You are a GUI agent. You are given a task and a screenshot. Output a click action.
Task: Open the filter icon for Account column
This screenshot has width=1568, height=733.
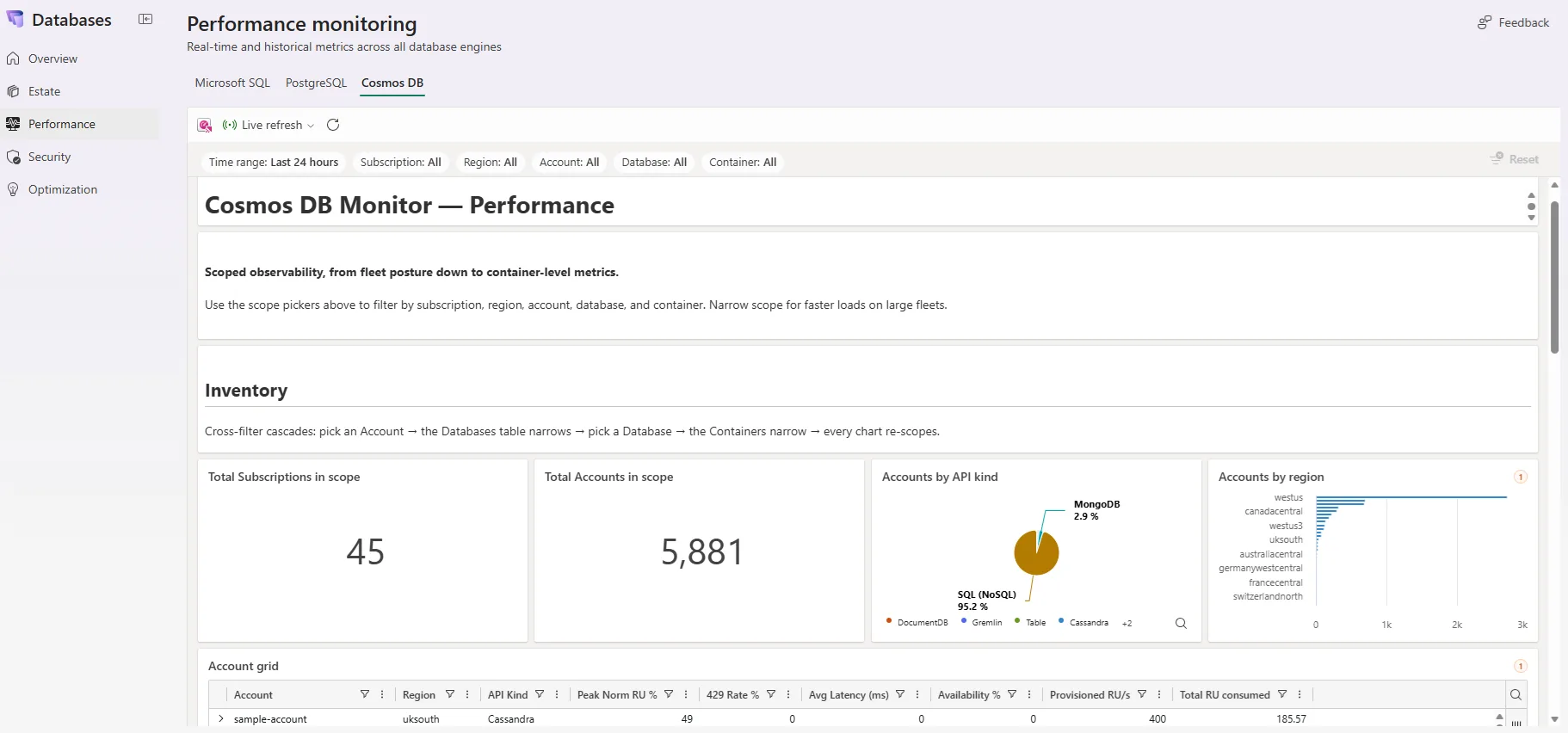click(365, 694)
